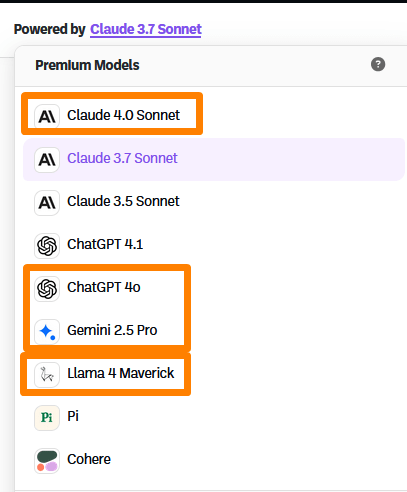Click the Anthropic icon beside Claude 3.5 Sonnet
407x492 pixels.
point(47,202)
